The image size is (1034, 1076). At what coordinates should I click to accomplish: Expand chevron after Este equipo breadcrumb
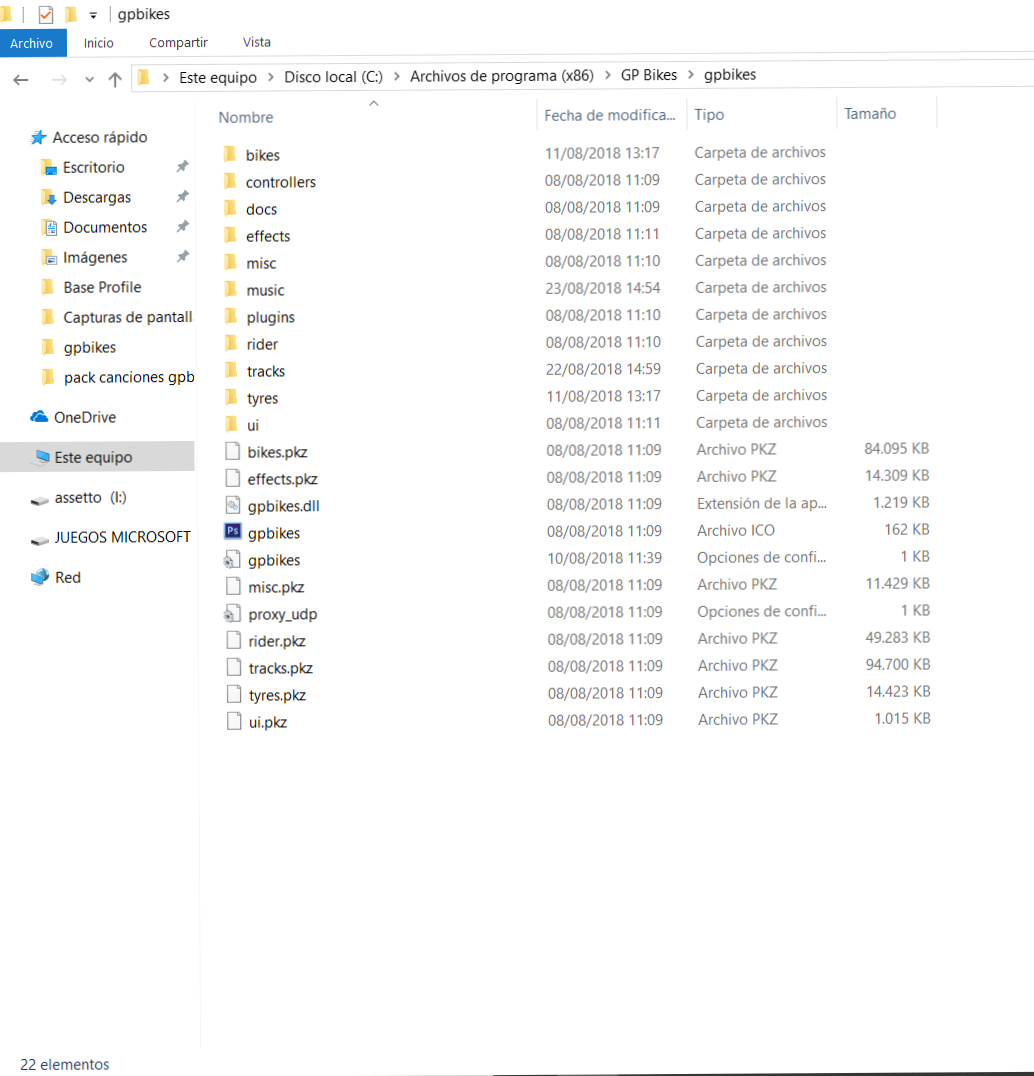271,77
